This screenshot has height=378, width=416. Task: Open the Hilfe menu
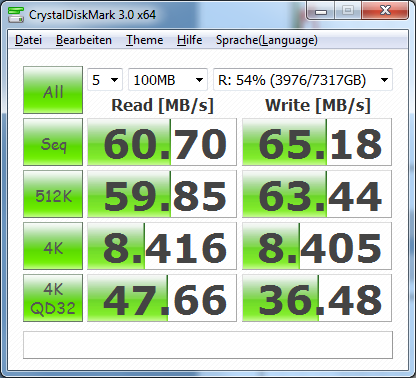point(189,40)
